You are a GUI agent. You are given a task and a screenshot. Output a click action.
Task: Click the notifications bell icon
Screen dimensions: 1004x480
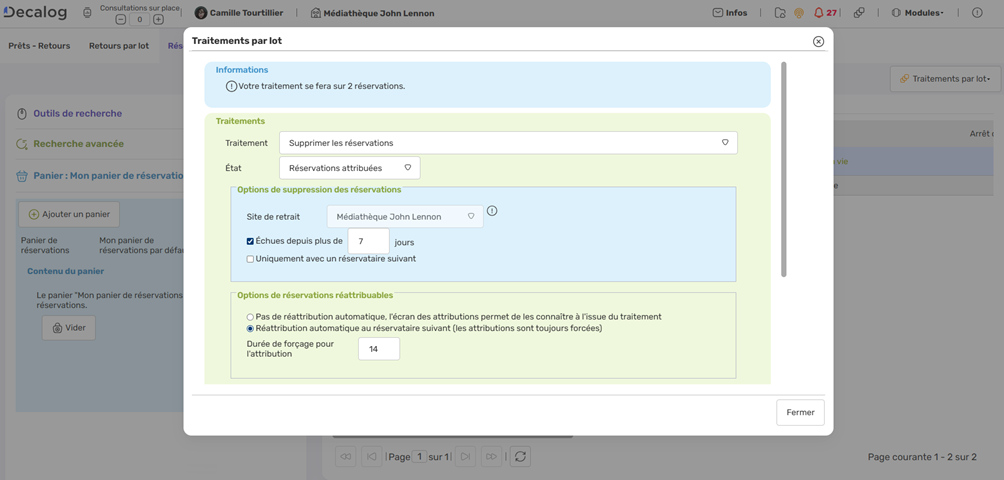(819, 13)
